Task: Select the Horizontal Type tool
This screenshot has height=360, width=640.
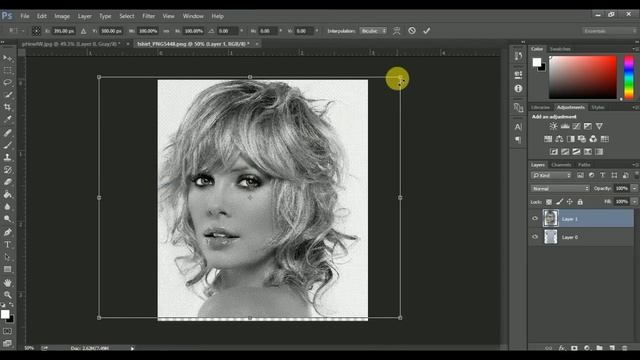Action: pyautogui.click(x=7, y=244)
